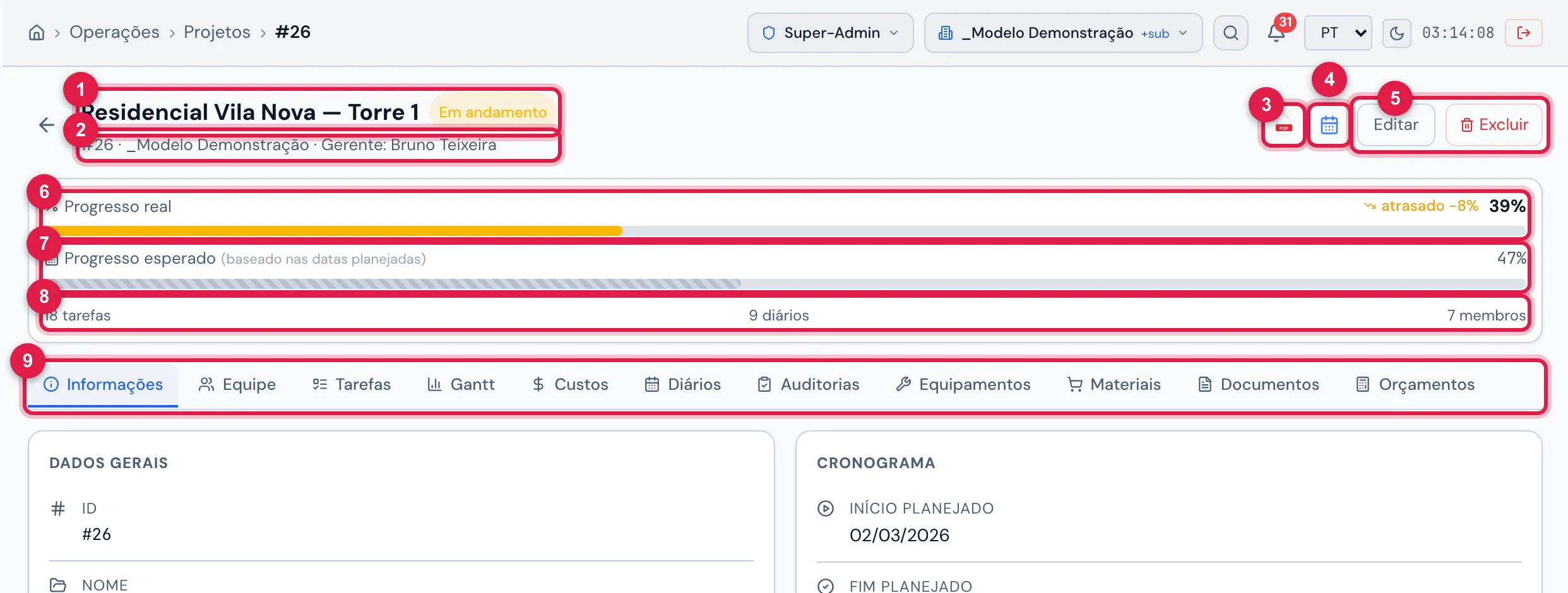Image resolution: width=1568 pixels, height=593 pixels.
Task: Go to the Materiais tab
Action: point(1114,384)
